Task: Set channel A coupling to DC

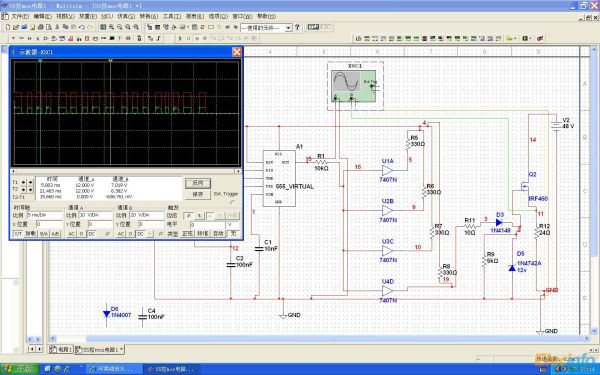Action: click(91, 233)
